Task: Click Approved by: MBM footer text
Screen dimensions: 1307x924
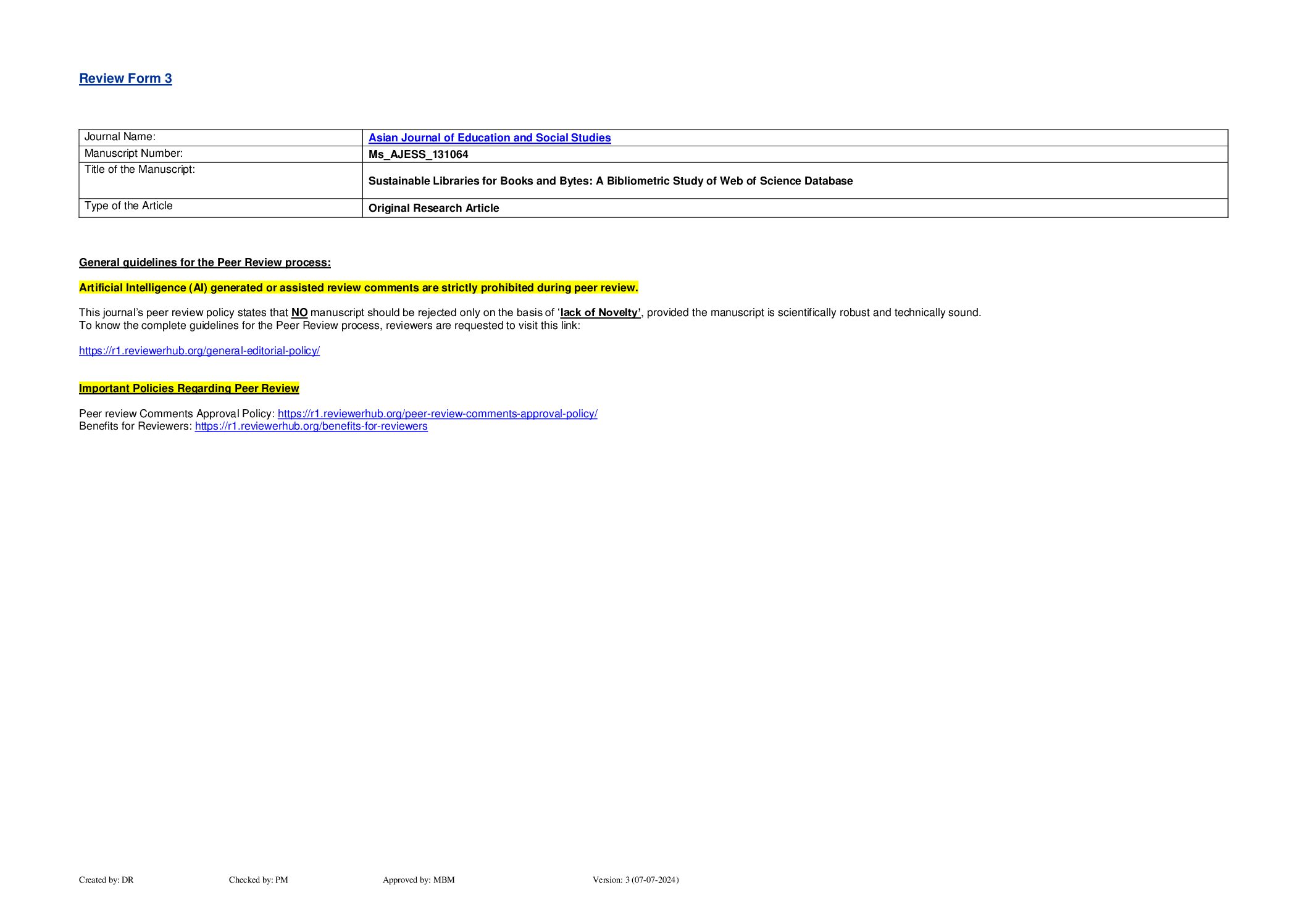Action: coord(418,880)
